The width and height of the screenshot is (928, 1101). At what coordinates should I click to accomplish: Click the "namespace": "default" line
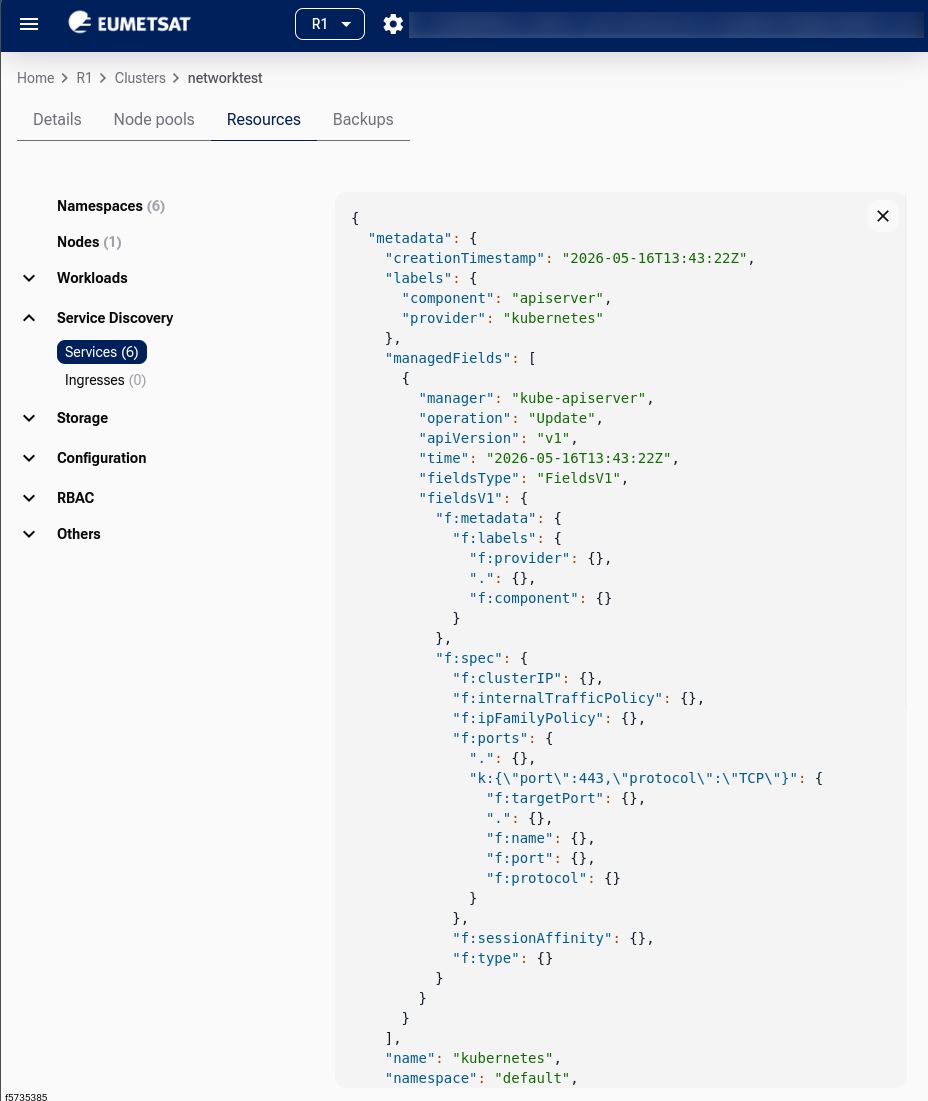tap(481, 1079)
